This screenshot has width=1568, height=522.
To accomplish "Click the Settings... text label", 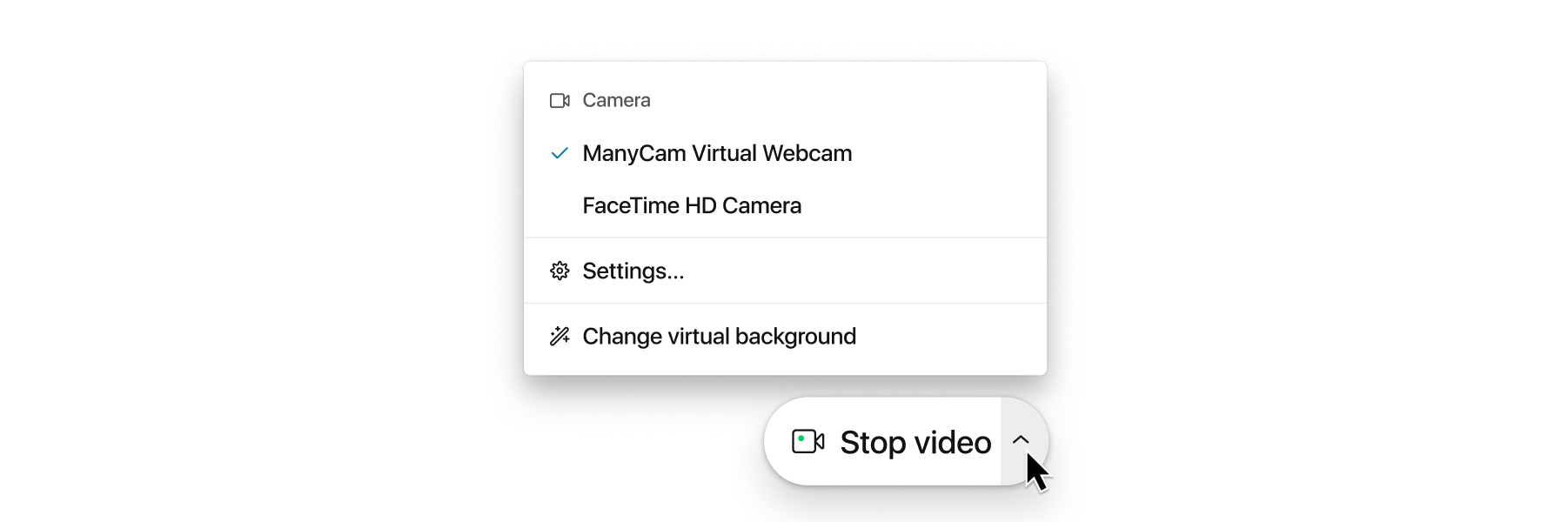I will click(x=633, y=271).
